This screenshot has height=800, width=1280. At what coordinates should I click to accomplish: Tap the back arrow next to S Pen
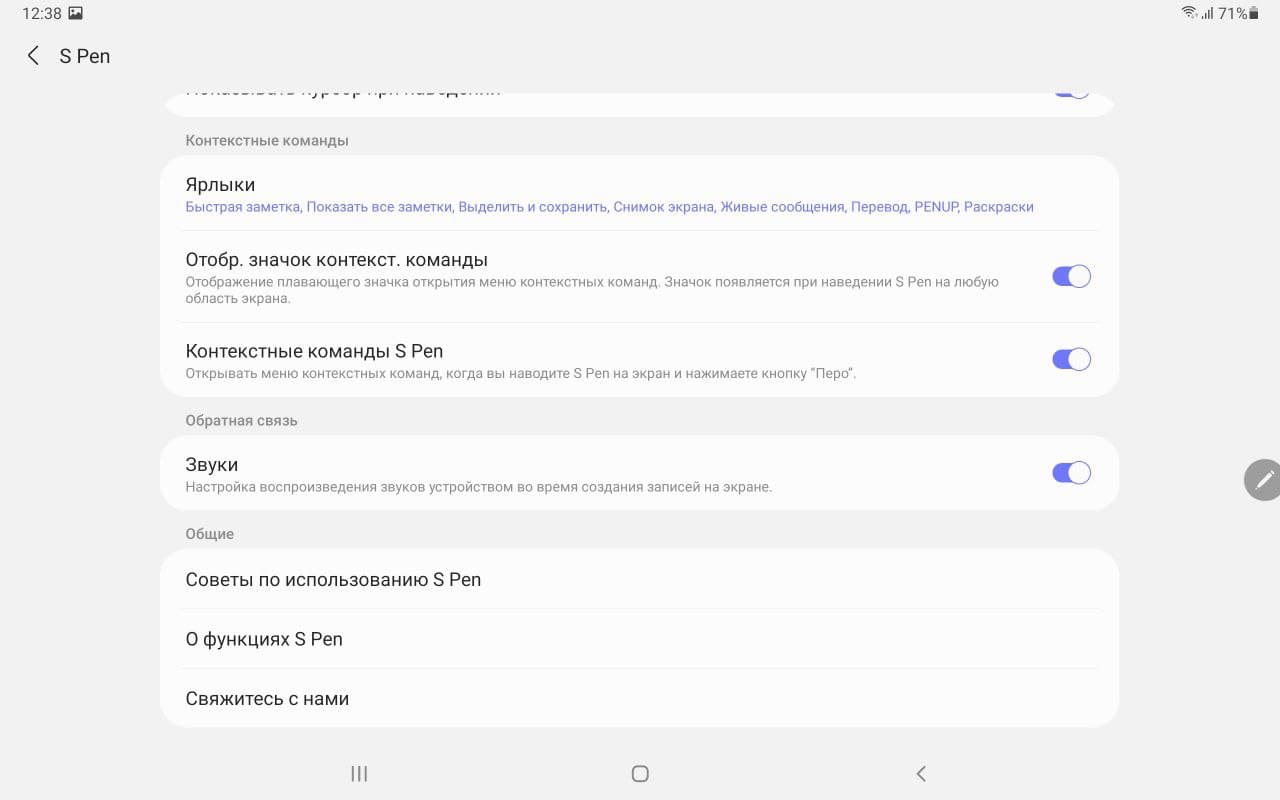33,56
